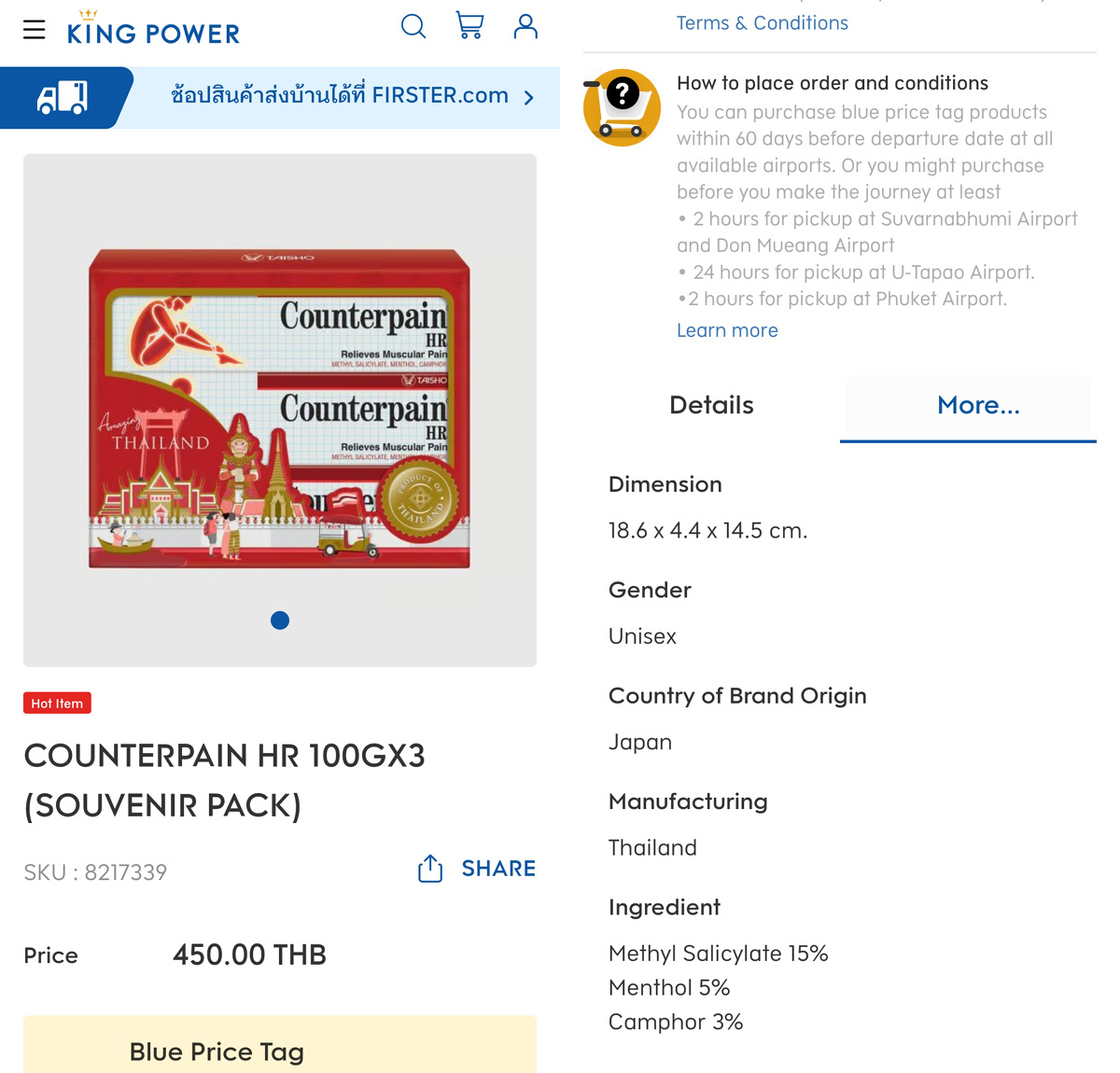Switch to the Details tab
Viewport: 1120px width, 1073px height.
pyautogui.click(x=711, y=405)
